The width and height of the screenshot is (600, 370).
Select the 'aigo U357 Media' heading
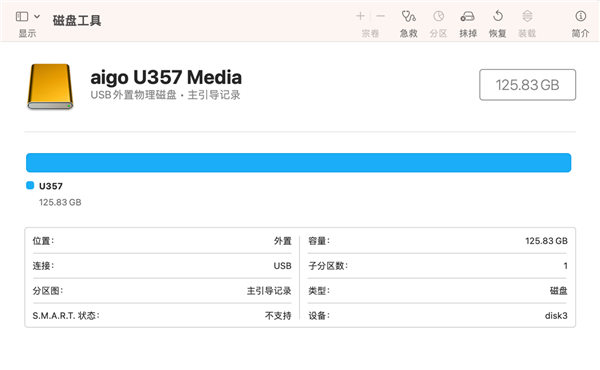[x=166, y=77]
